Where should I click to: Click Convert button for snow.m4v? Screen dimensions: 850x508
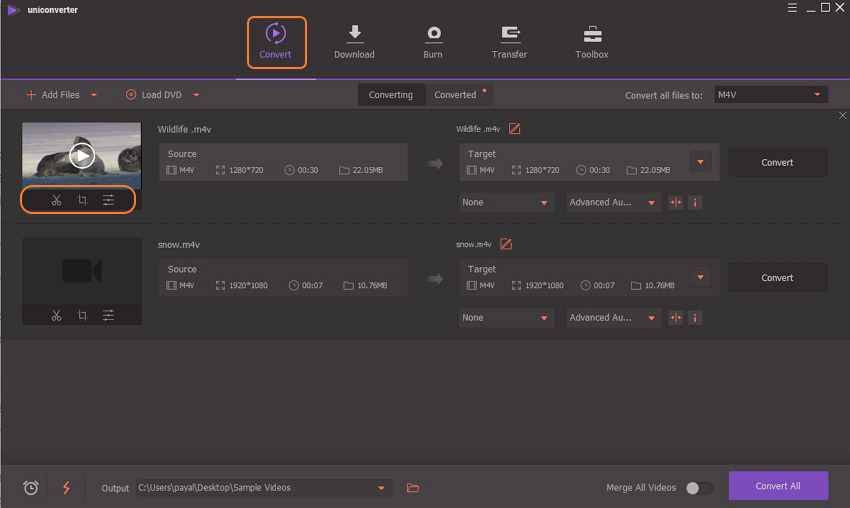776,278
